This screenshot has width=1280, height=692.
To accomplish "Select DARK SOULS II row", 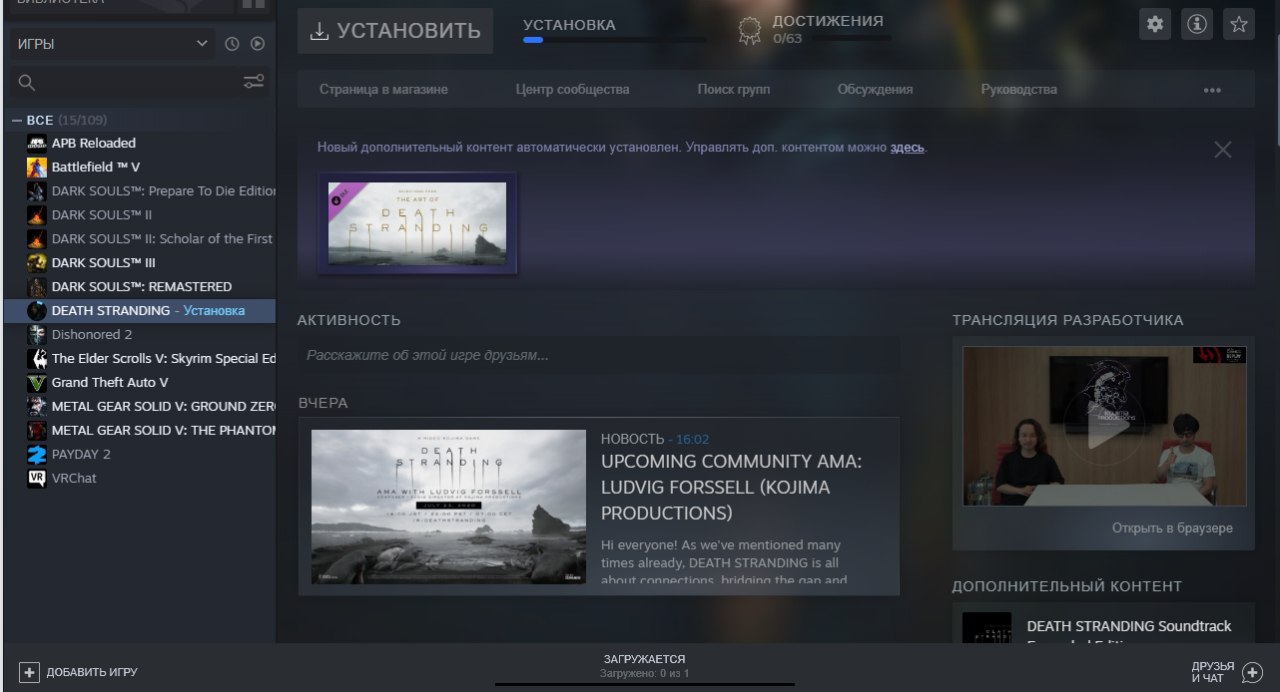I will (x=140, y=215).
